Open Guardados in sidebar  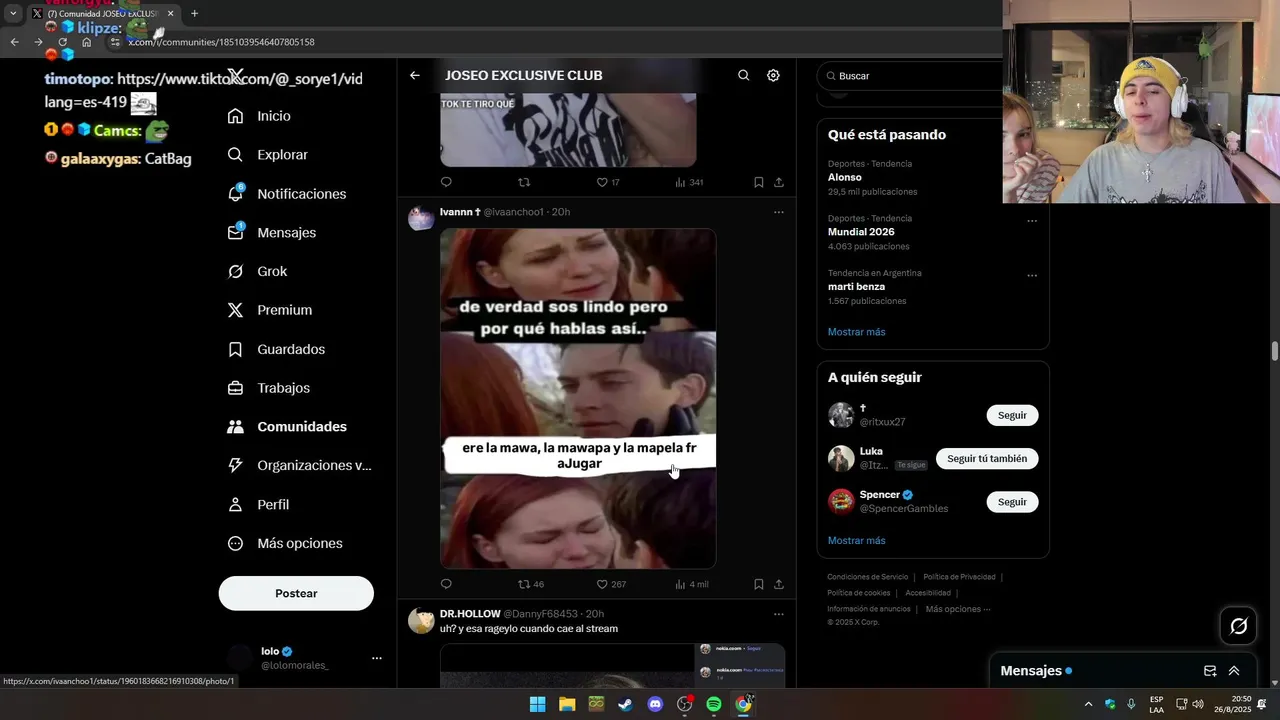(x=277, y=349)
